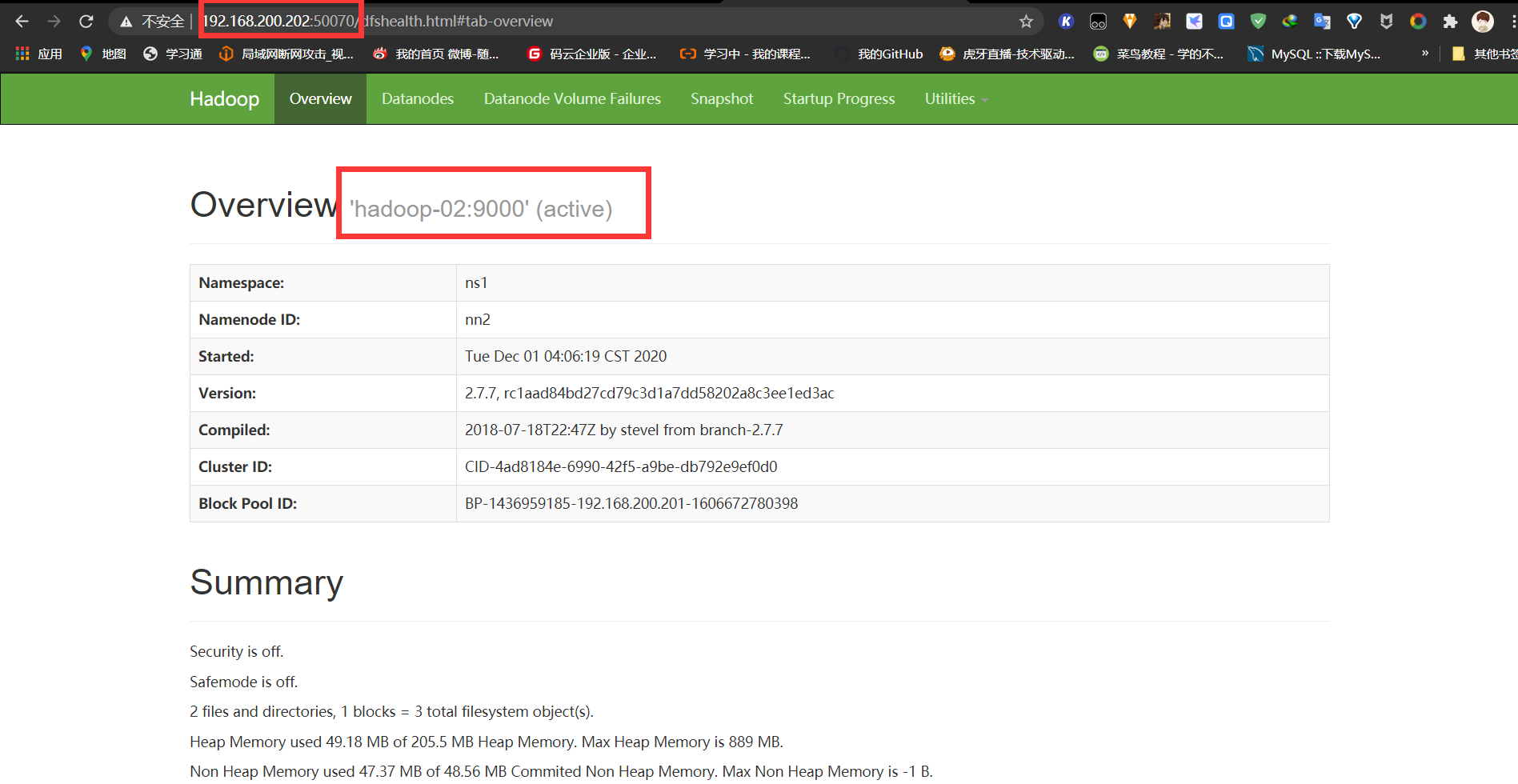View Datanode Volume Failures
Screen dimensions: 1518x784
click(572, 98)
